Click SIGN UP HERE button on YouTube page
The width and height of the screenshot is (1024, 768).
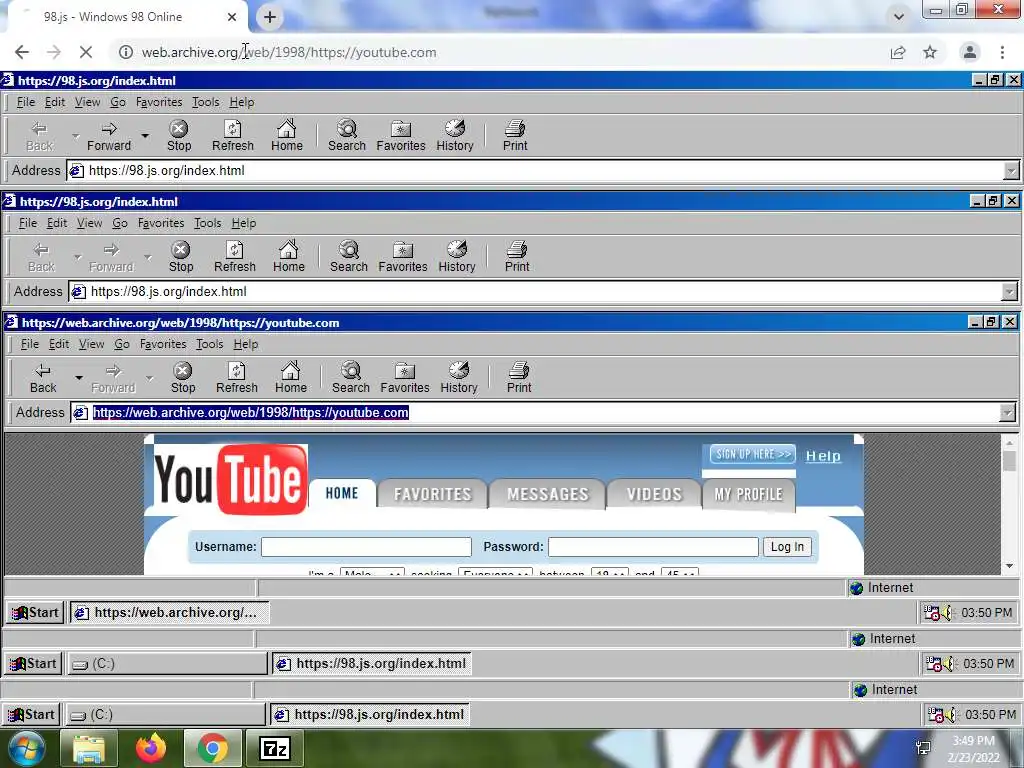(x=752, y=455)
